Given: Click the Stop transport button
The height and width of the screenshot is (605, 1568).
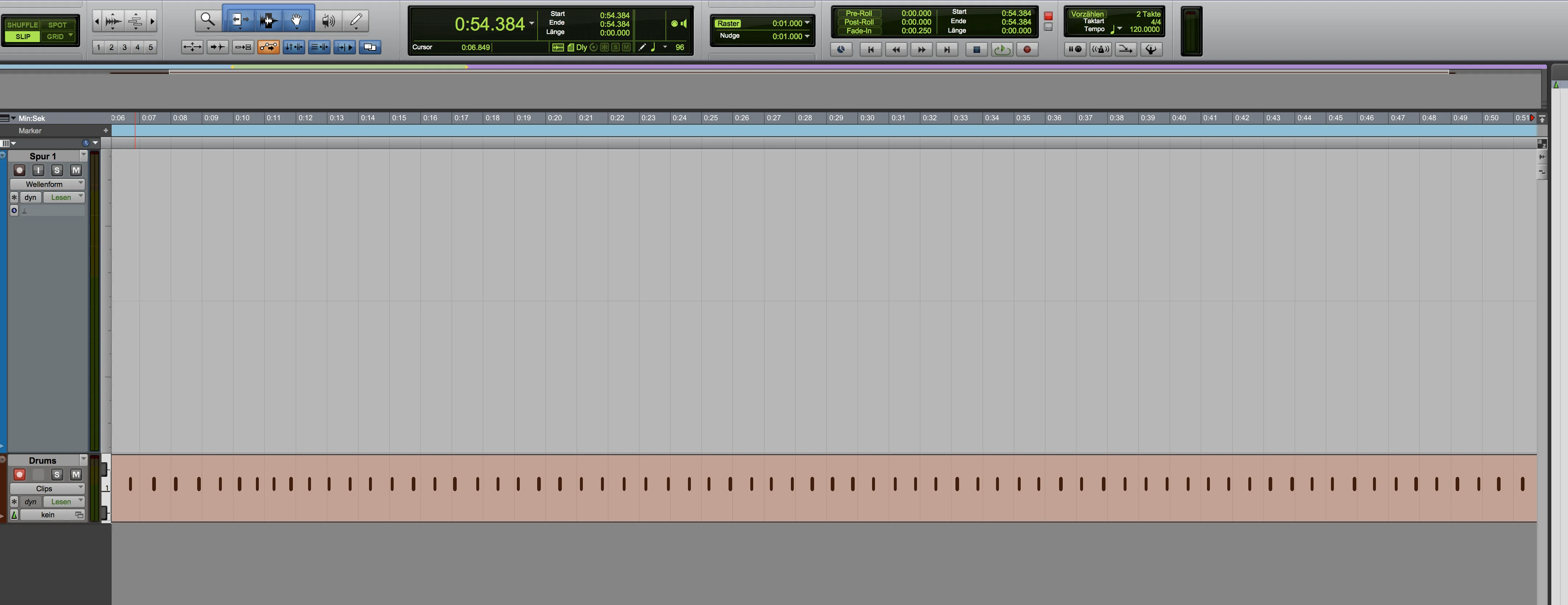Looking at the screenshot, I should pos(976,49).
